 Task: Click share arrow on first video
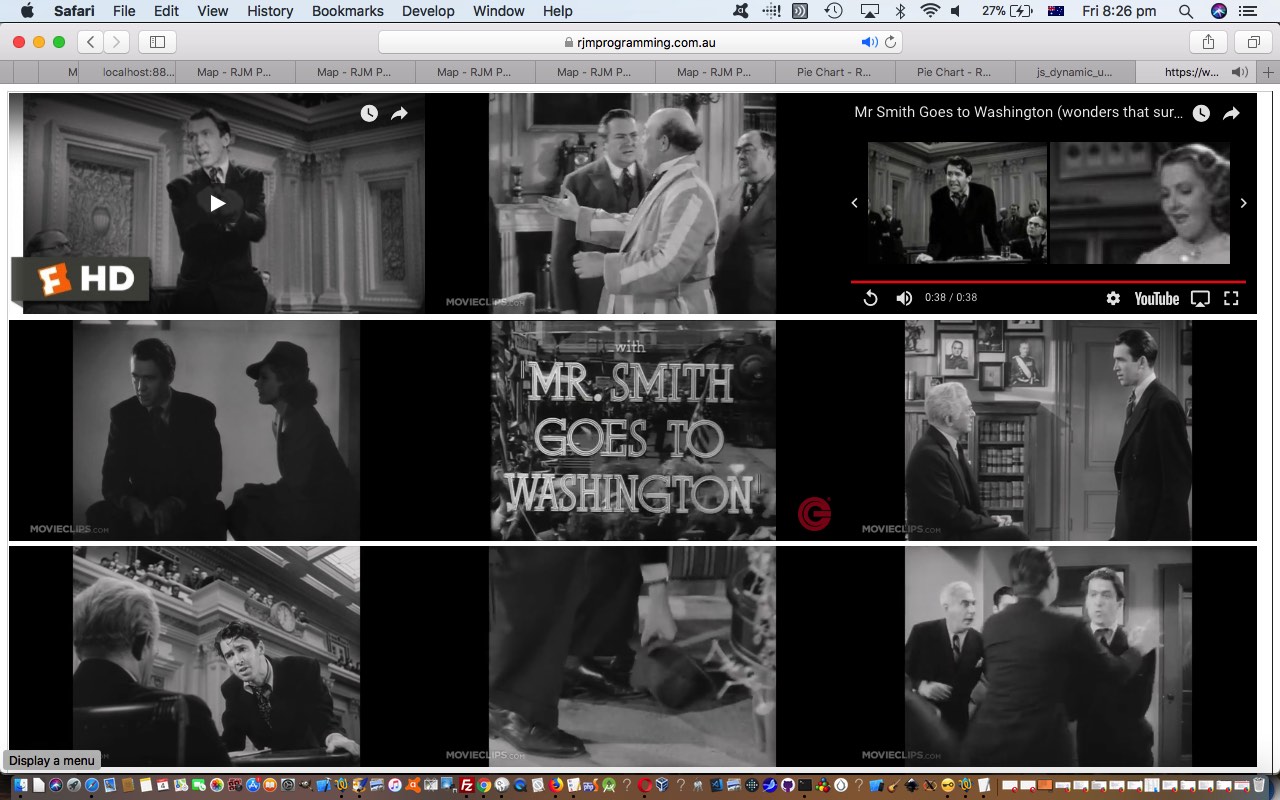399,113
